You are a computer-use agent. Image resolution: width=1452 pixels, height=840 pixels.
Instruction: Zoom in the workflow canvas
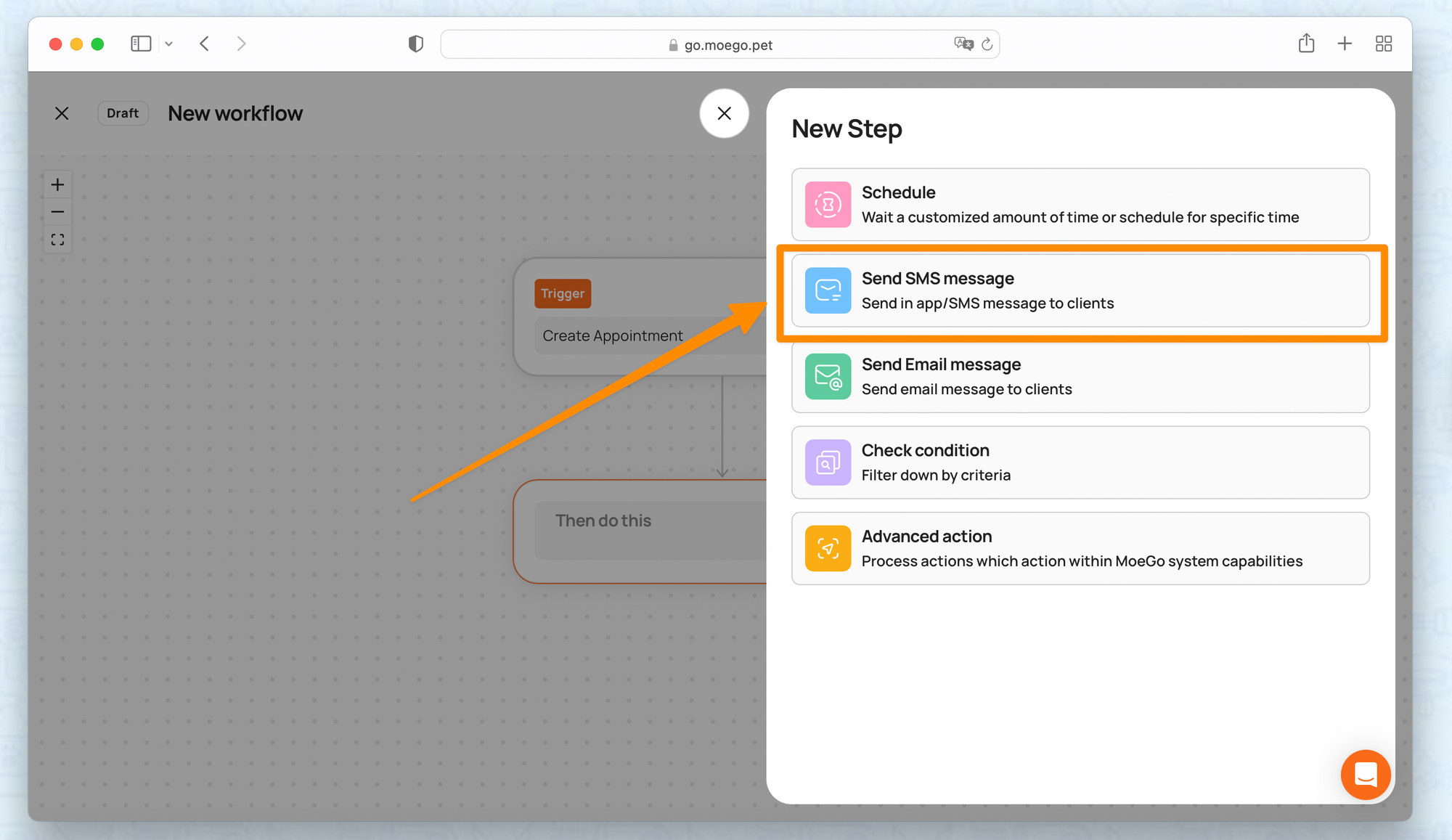point(58,184)
